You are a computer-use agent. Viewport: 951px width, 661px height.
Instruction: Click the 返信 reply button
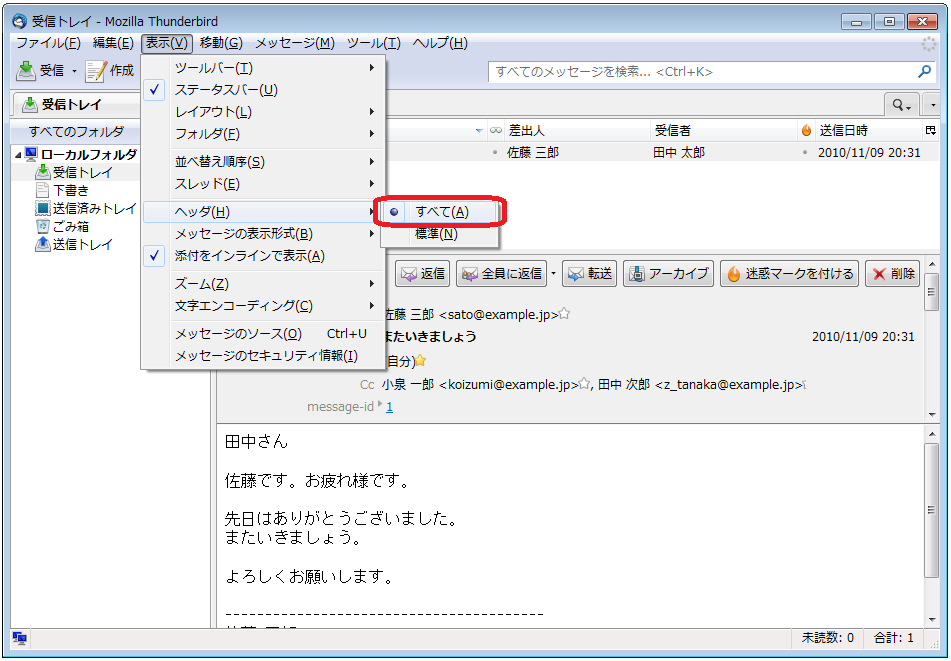423,274
